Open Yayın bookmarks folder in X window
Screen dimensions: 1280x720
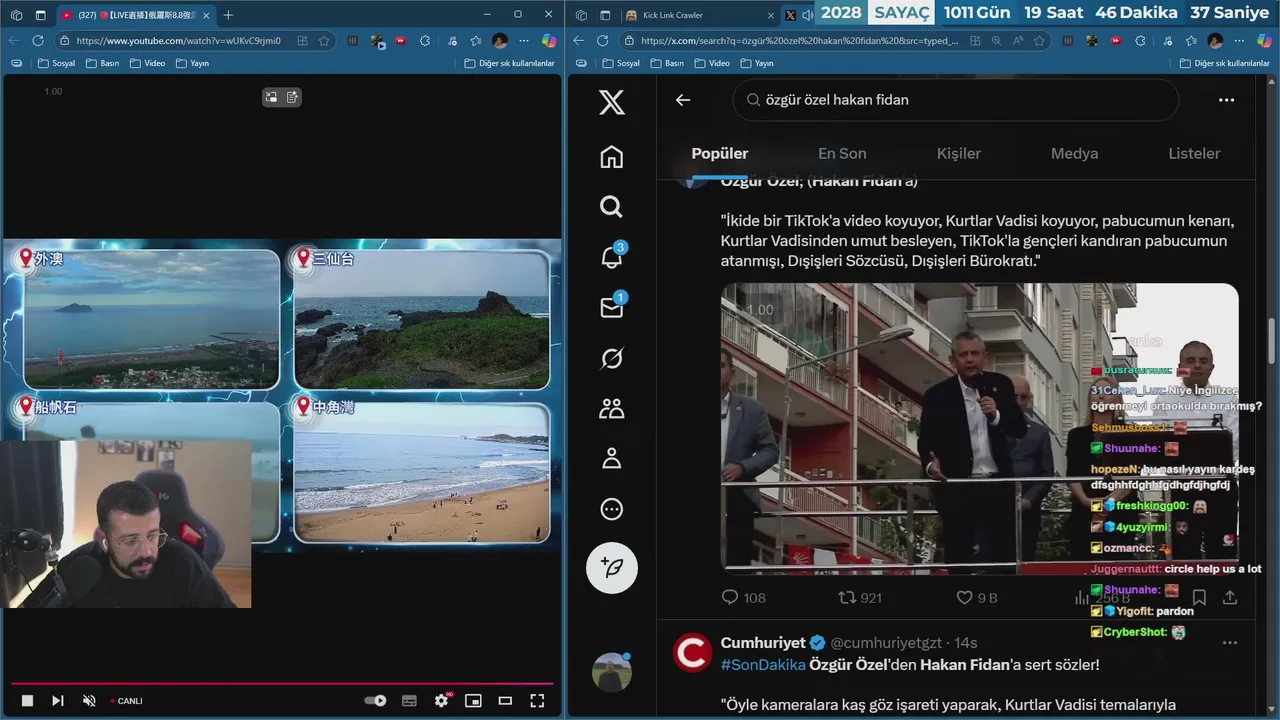[x=757, y=63]
